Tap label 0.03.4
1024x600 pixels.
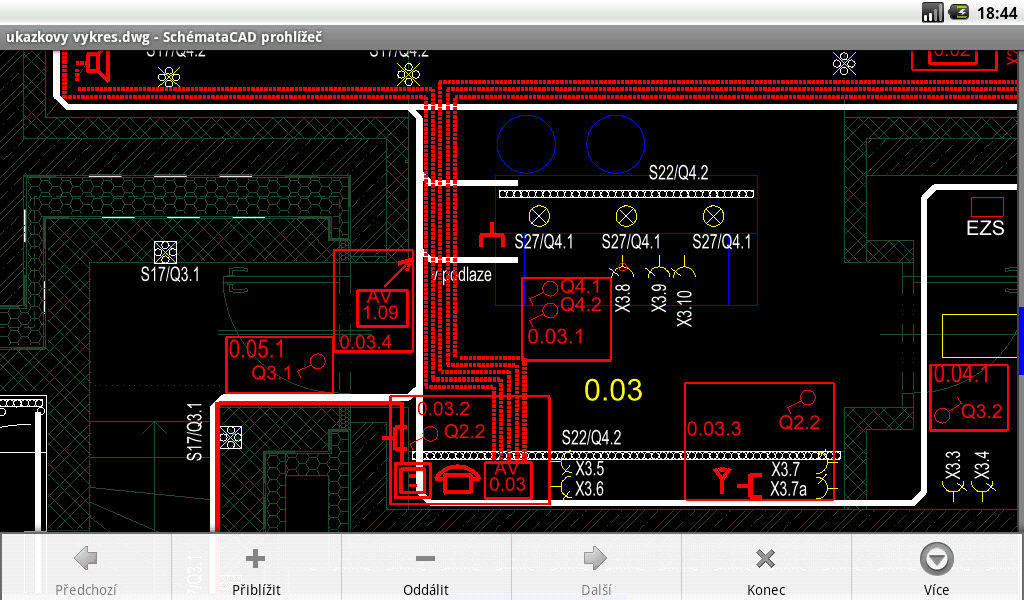point(365,341)
